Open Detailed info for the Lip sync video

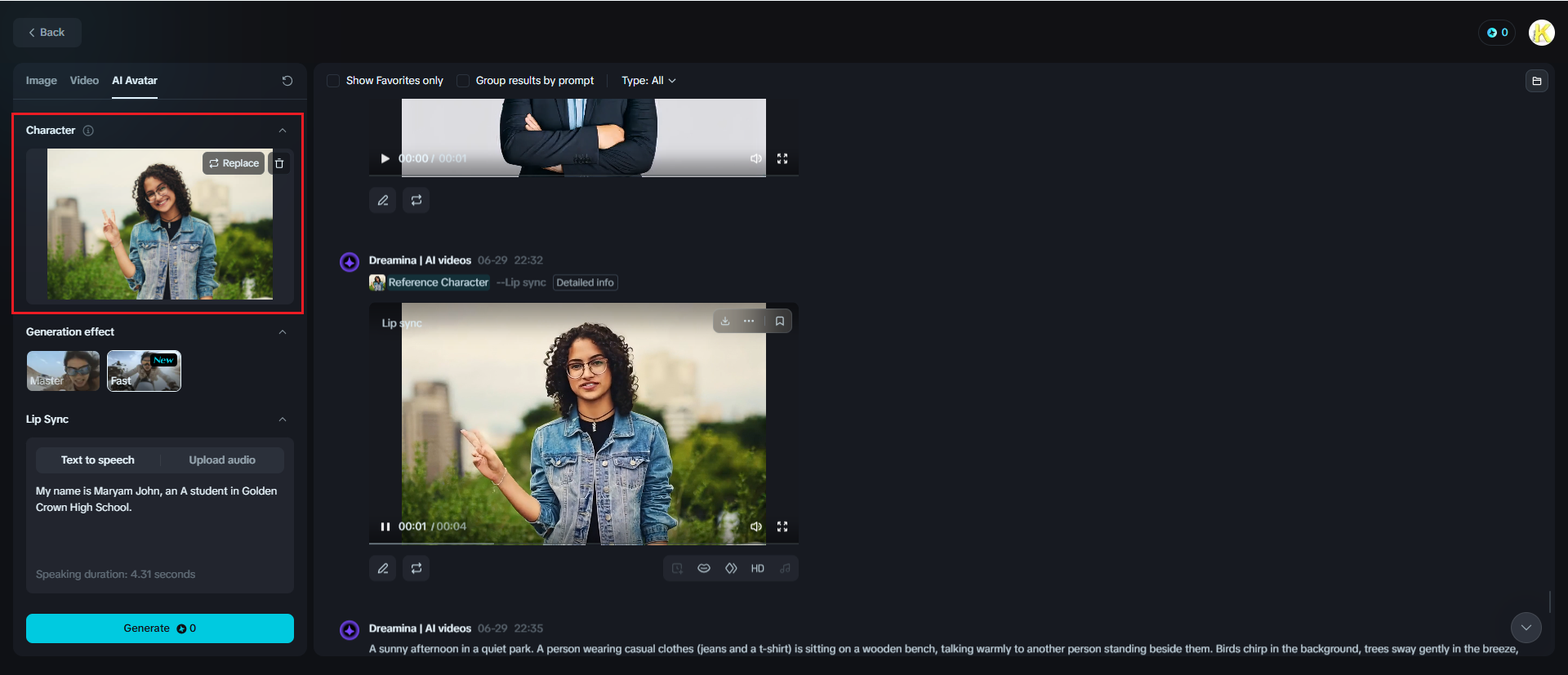[x=586, y=282]
